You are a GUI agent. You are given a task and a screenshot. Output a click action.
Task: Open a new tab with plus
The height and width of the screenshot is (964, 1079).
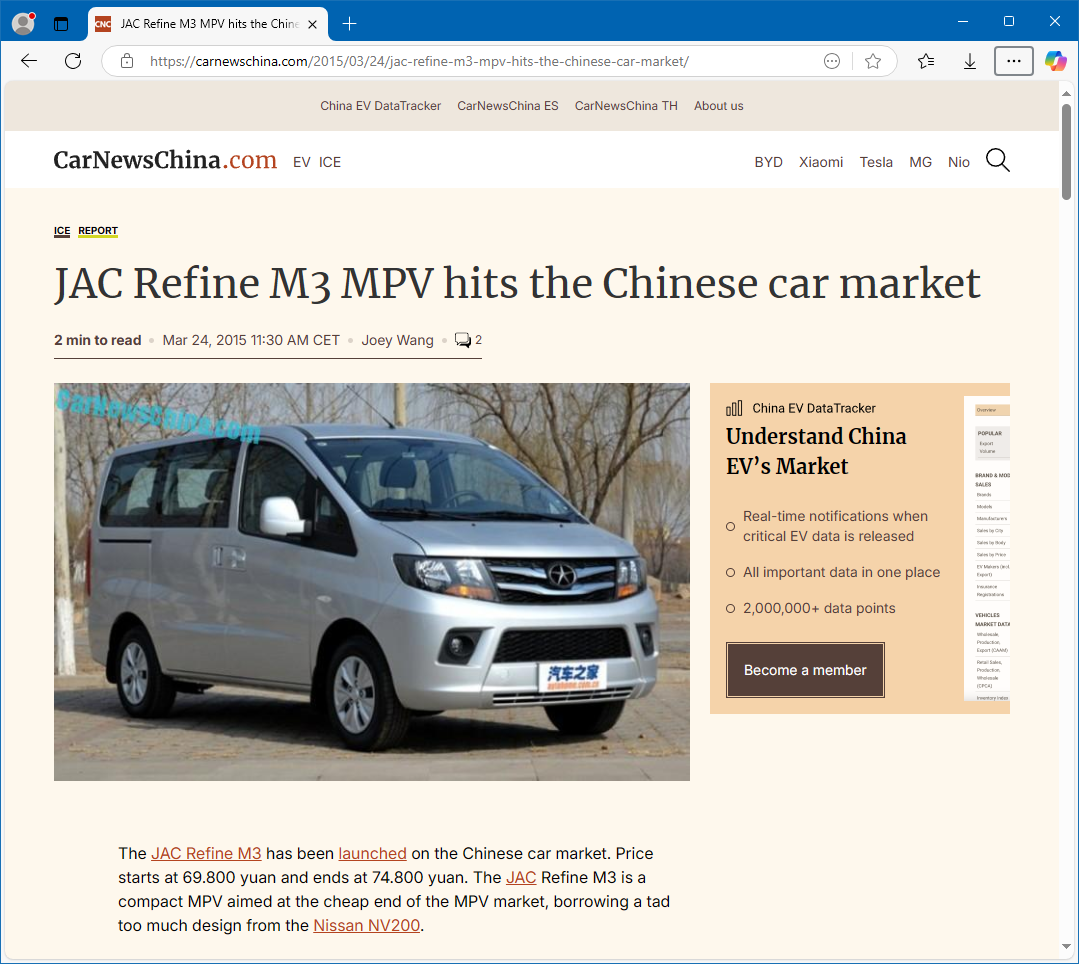click(350, 24)
